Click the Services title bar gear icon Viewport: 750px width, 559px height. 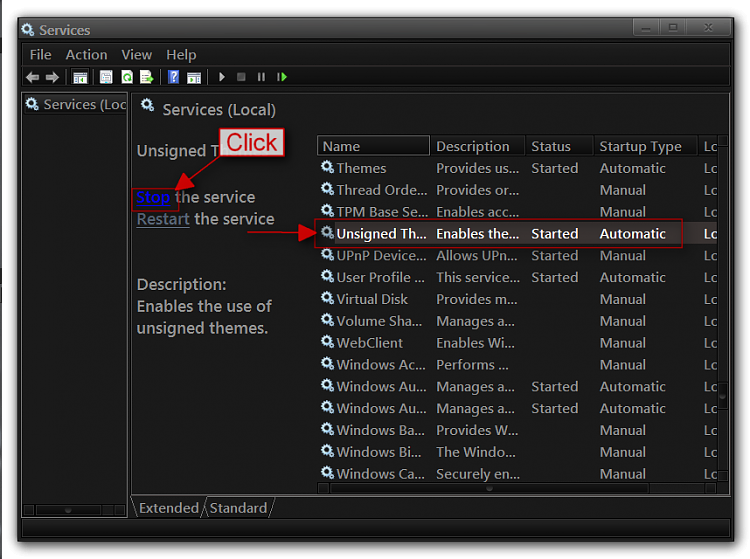(x=28, y=30)
